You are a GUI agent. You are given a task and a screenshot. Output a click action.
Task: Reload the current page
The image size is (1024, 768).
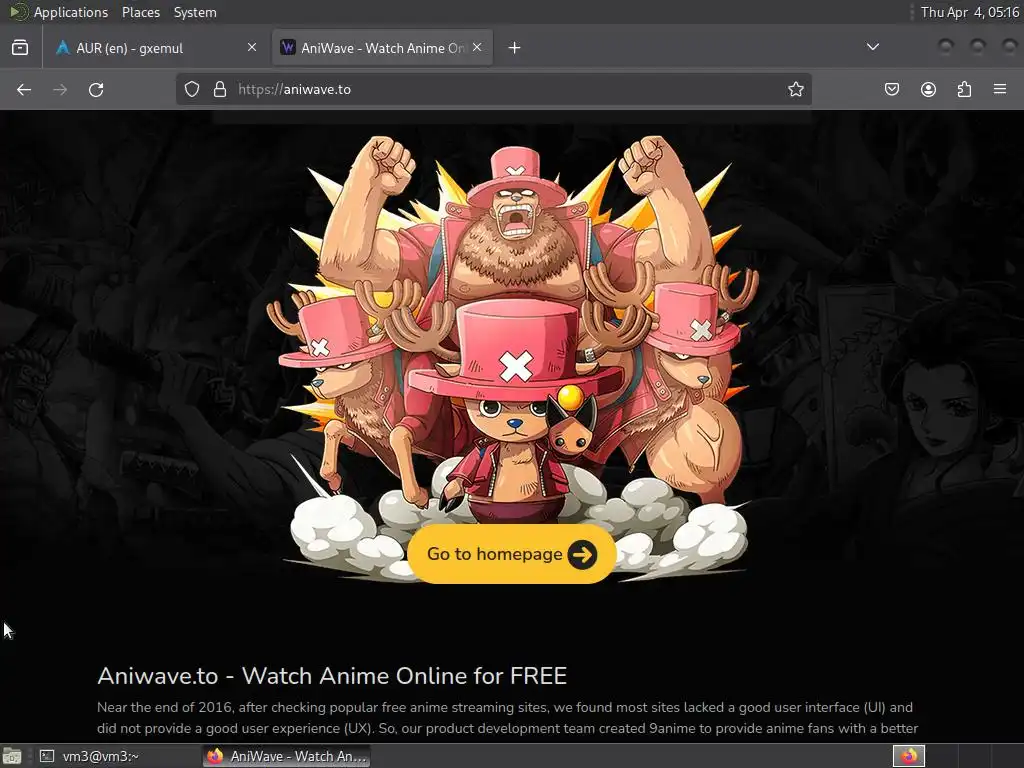point(96,89)
